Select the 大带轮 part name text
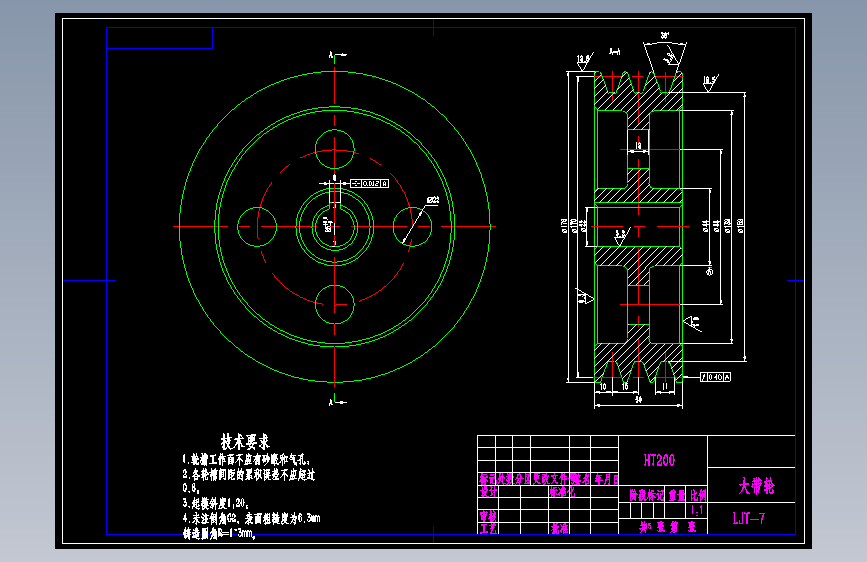The width and height of the screenshot is (867, 562). pos(756,486)
